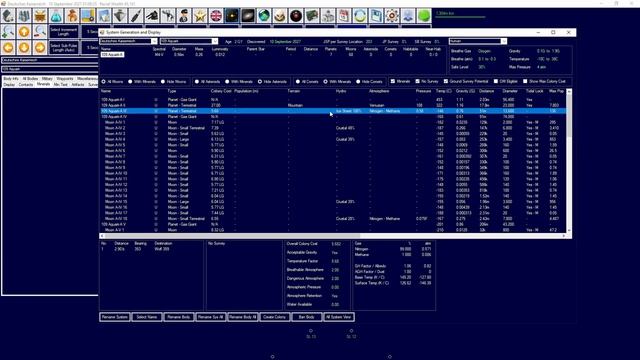Switch to the Minerals tab
The height and width of the screenshot is (360, 640).
43,84
